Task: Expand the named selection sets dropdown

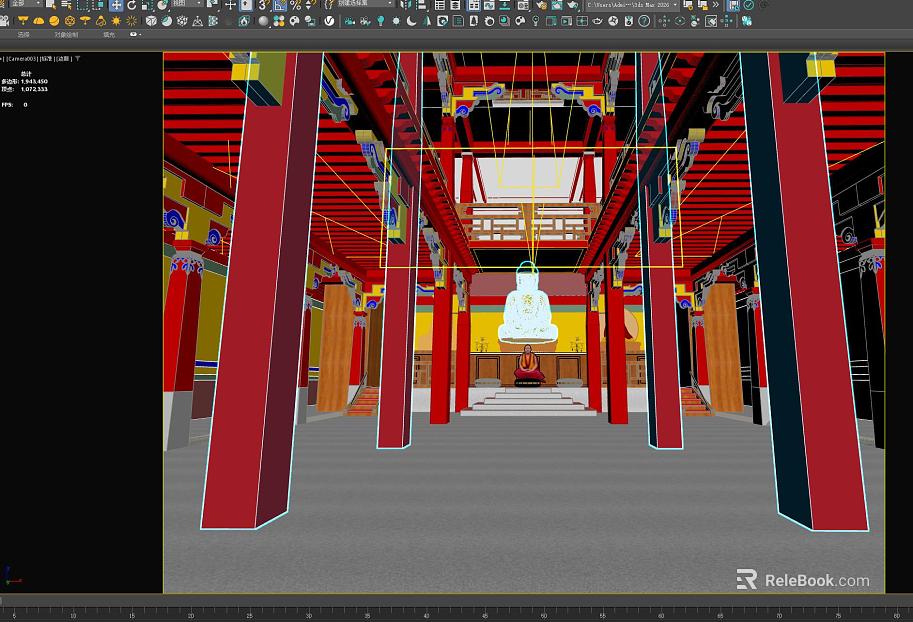Action: (366, 3)
